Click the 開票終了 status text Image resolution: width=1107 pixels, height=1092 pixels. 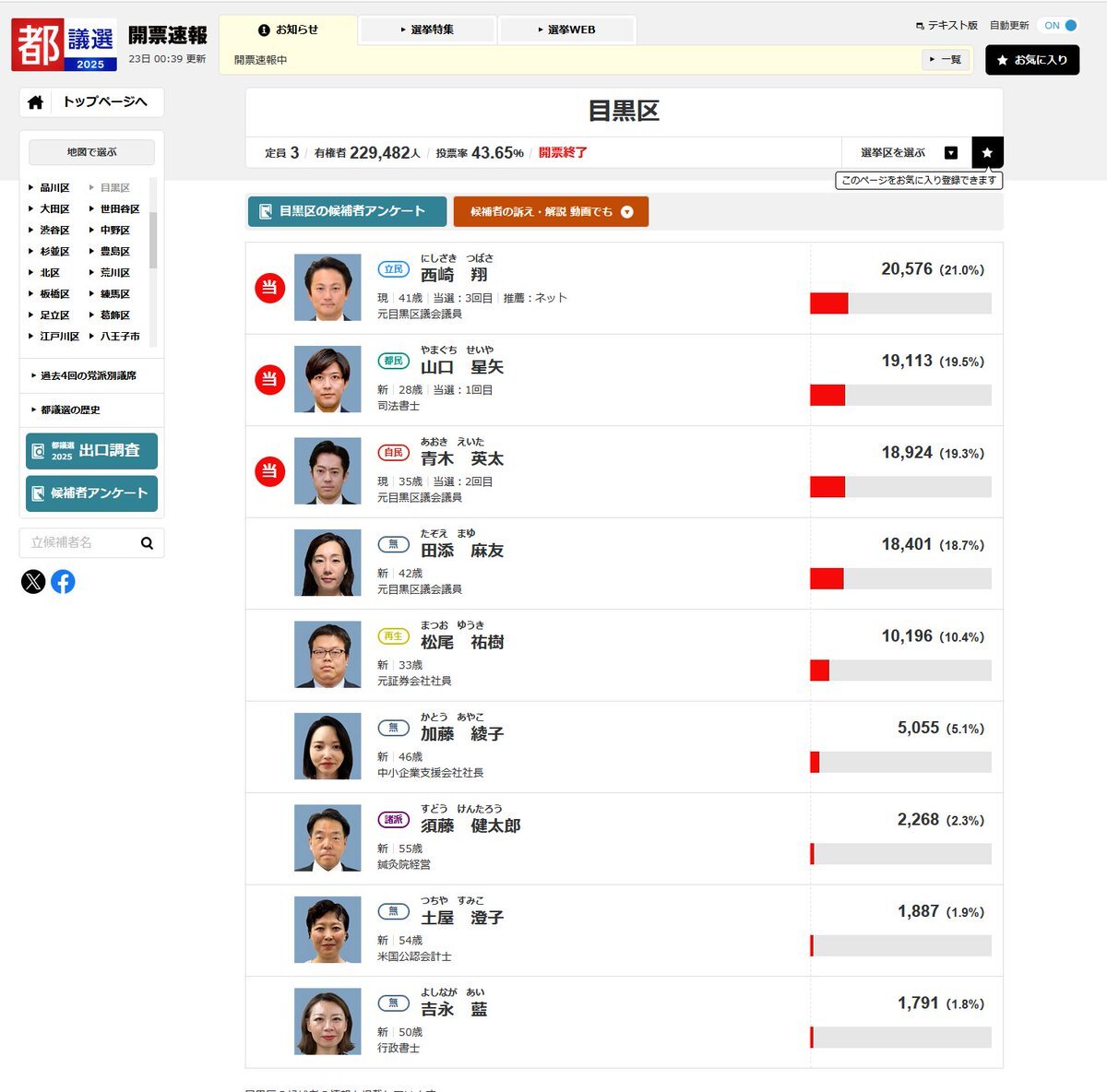click(x=563, y=152)
